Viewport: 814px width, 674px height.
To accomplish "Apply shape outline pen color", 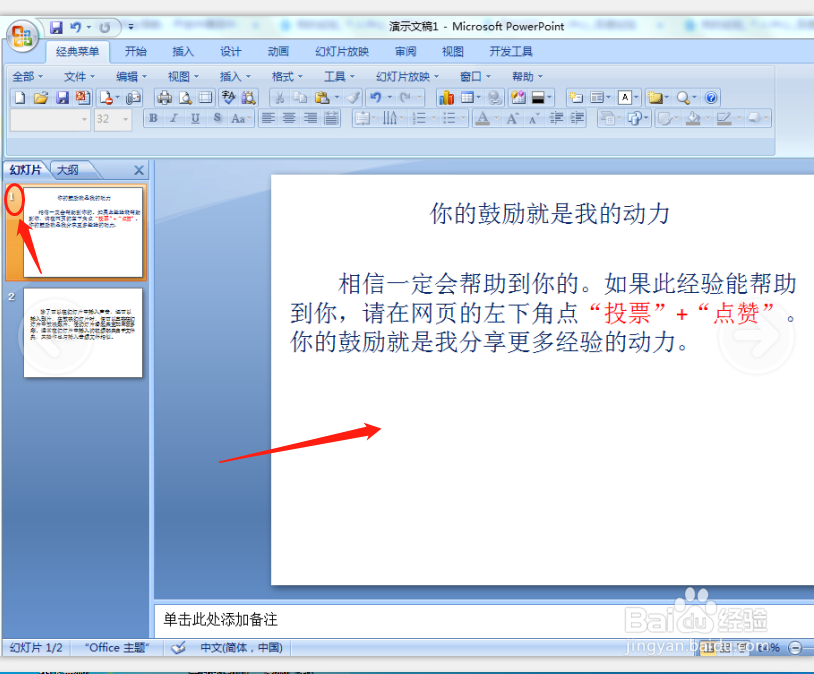I will 724,119.
